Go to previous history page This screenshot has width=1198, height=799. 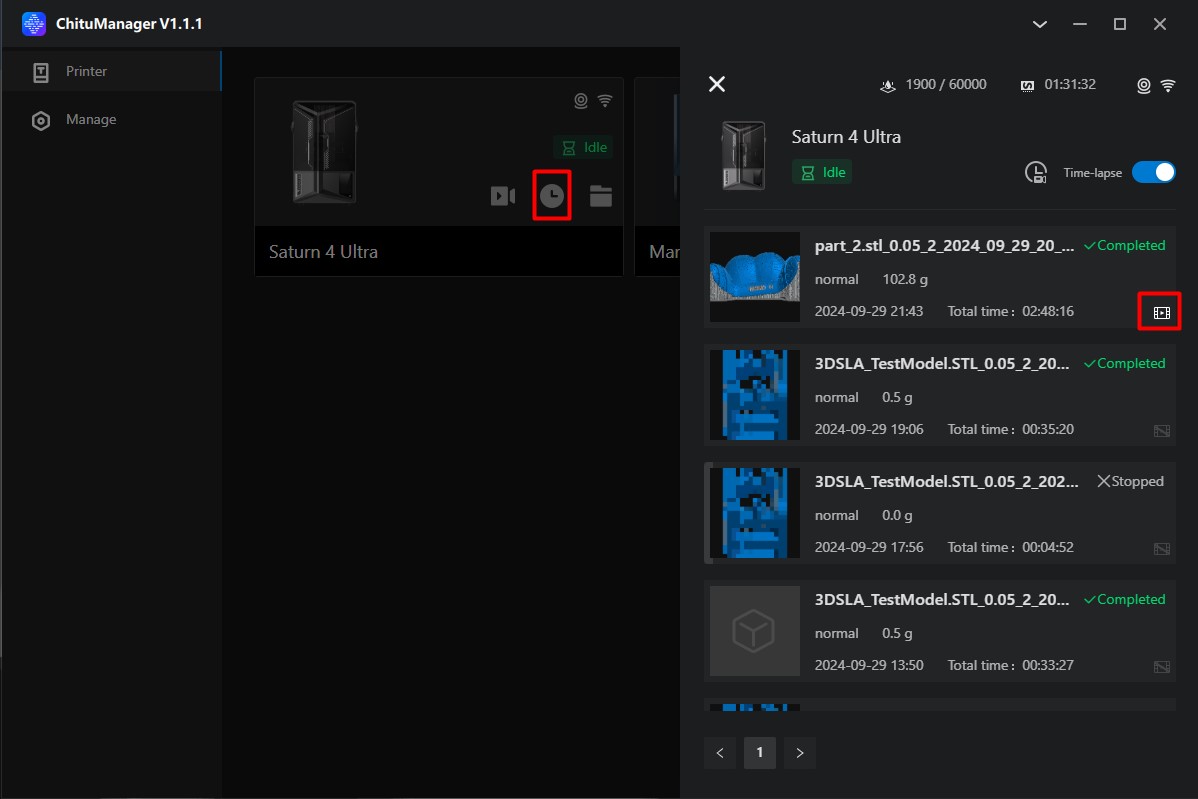click(720, 753)
